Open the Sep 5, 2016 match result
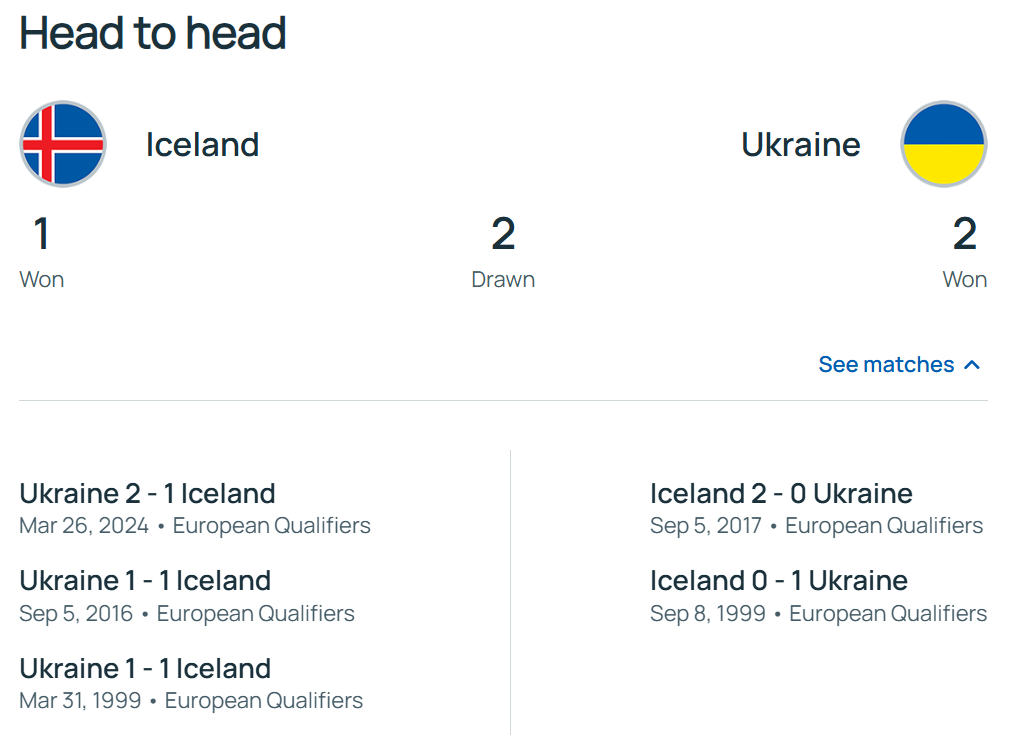This screenshot has width=1017, height=746. 145,581
